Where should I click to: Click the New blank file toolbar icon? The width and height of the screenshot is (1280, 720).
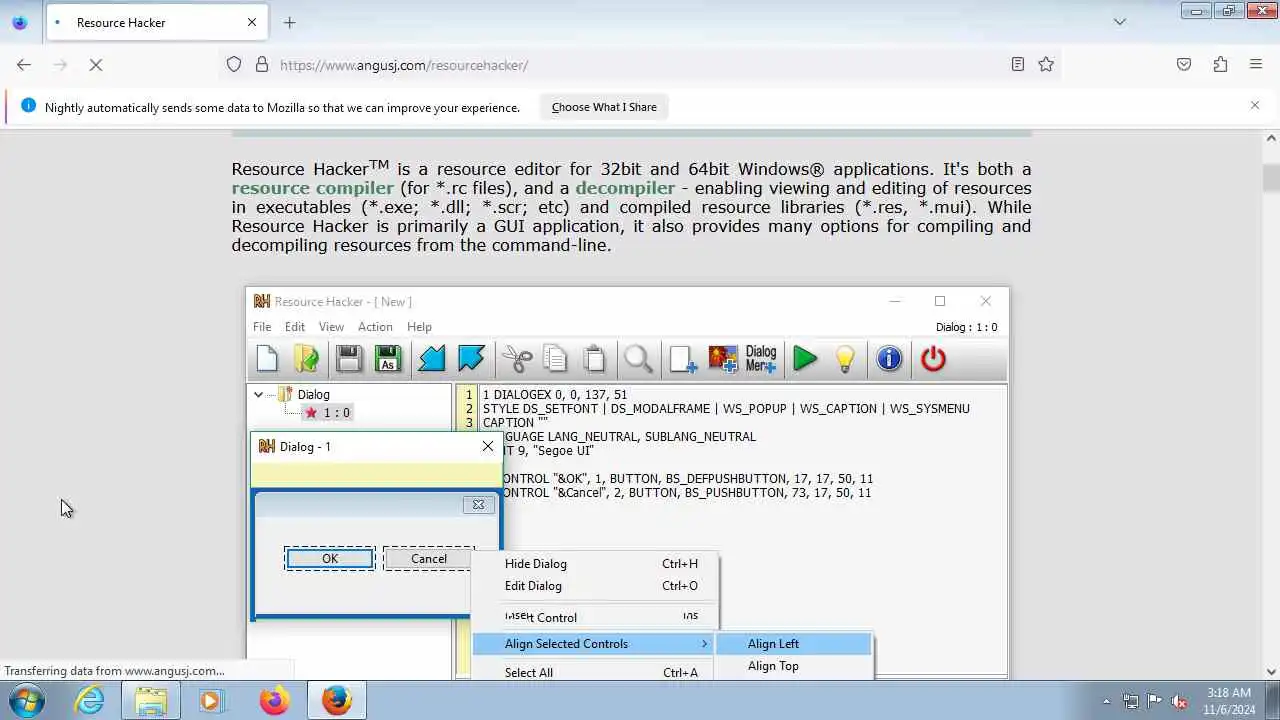pos(267,359)
